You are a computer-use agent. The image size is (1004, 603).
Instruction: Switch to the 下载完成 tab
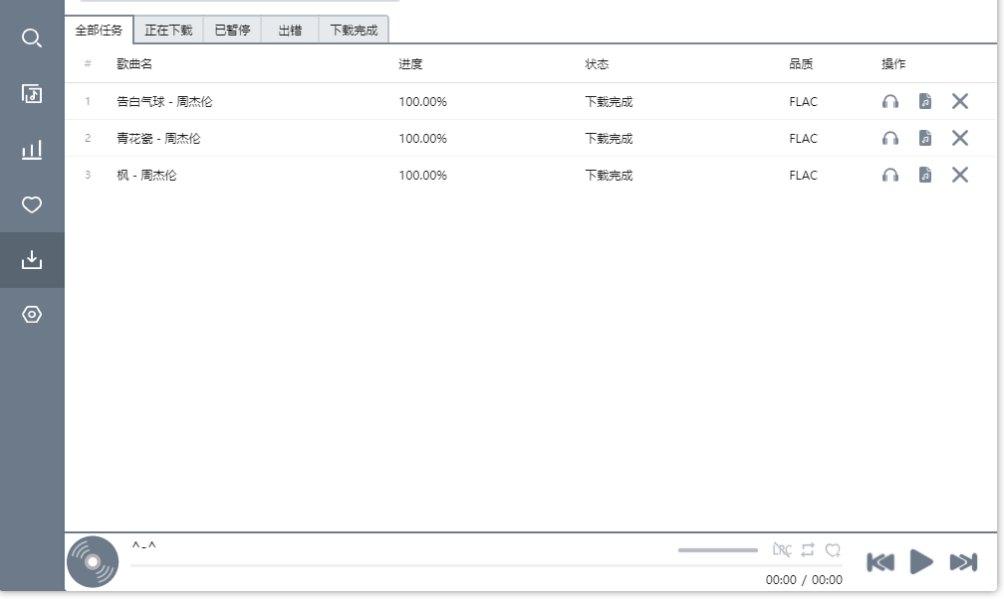[x=353, y=30]
